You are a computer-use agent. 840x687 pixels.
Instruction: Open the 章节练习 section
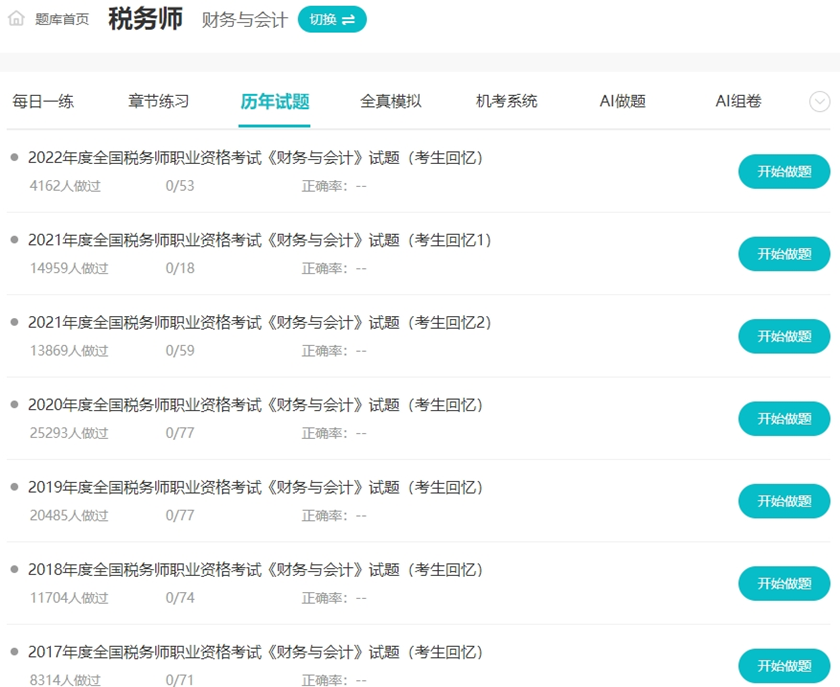coord(159,101)
